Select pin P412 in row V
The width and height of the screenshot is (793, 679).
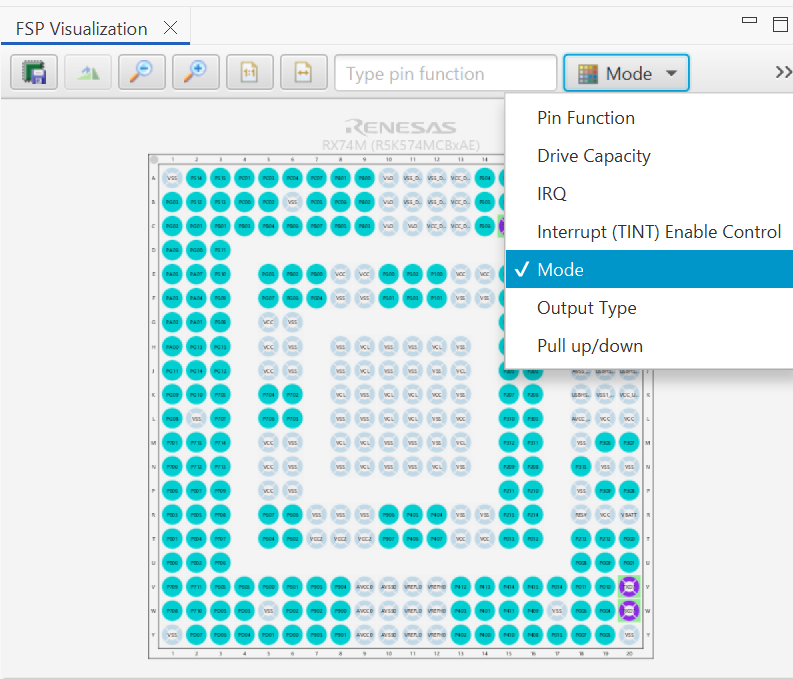pos(461,587)
